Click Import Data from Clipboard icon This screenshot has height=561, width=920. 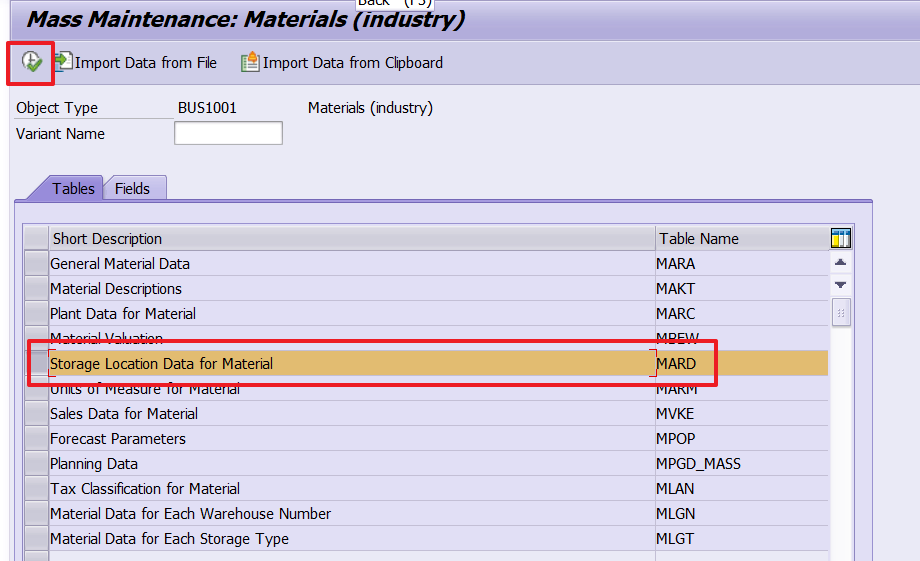click(x=249, y=62)
